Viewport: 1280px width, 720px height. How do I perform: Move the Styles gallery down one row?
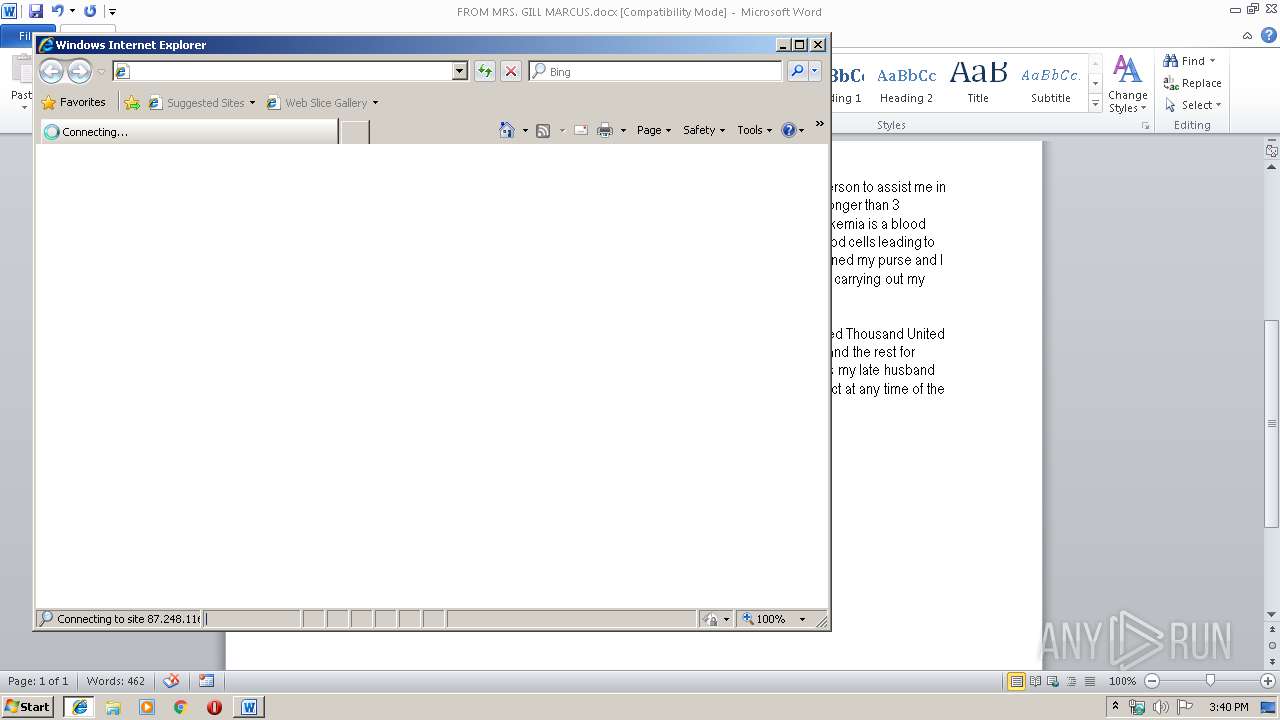point(1095,84)
